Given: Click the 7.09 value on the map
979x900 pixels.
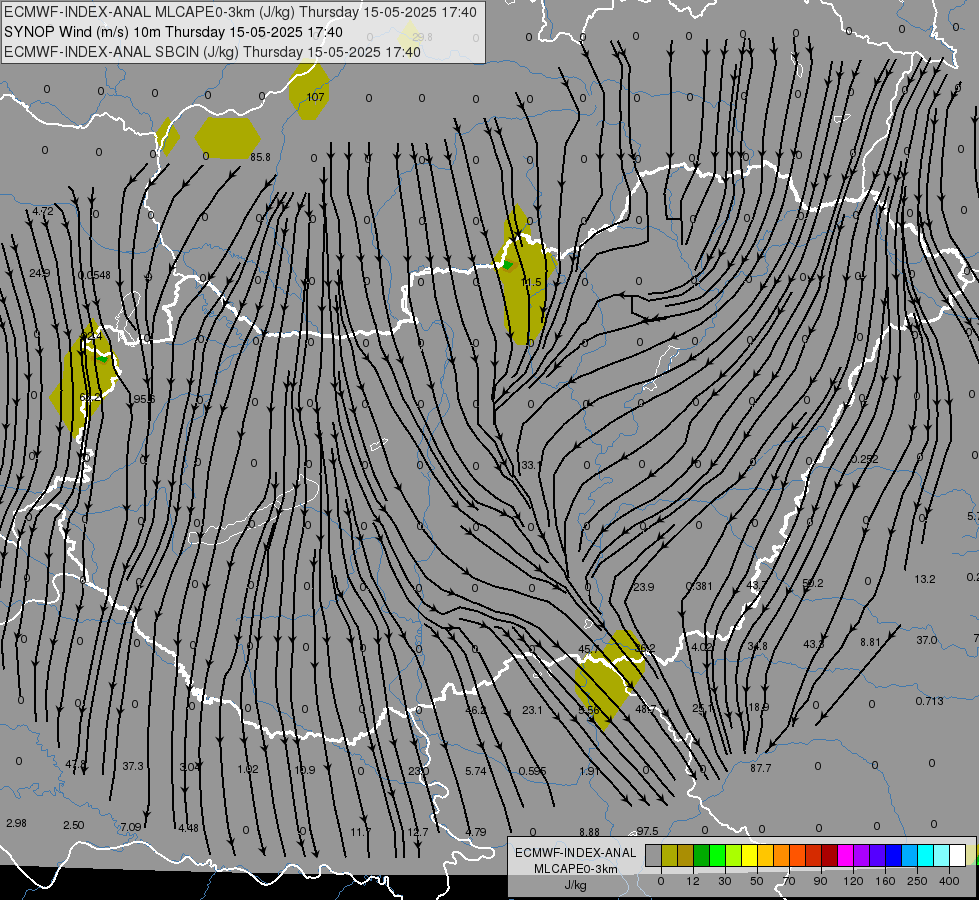Looking at the screenshot, I should [130, 827].
